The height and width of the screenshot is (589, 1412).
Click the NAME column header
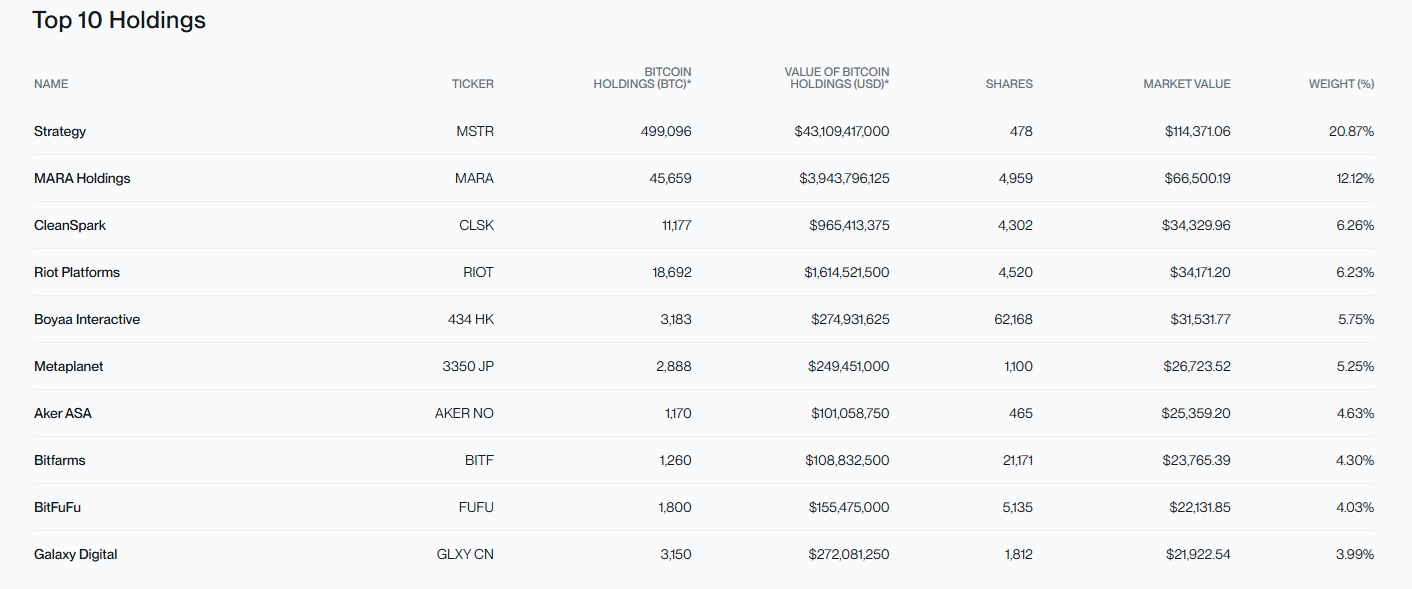[51, 84]
